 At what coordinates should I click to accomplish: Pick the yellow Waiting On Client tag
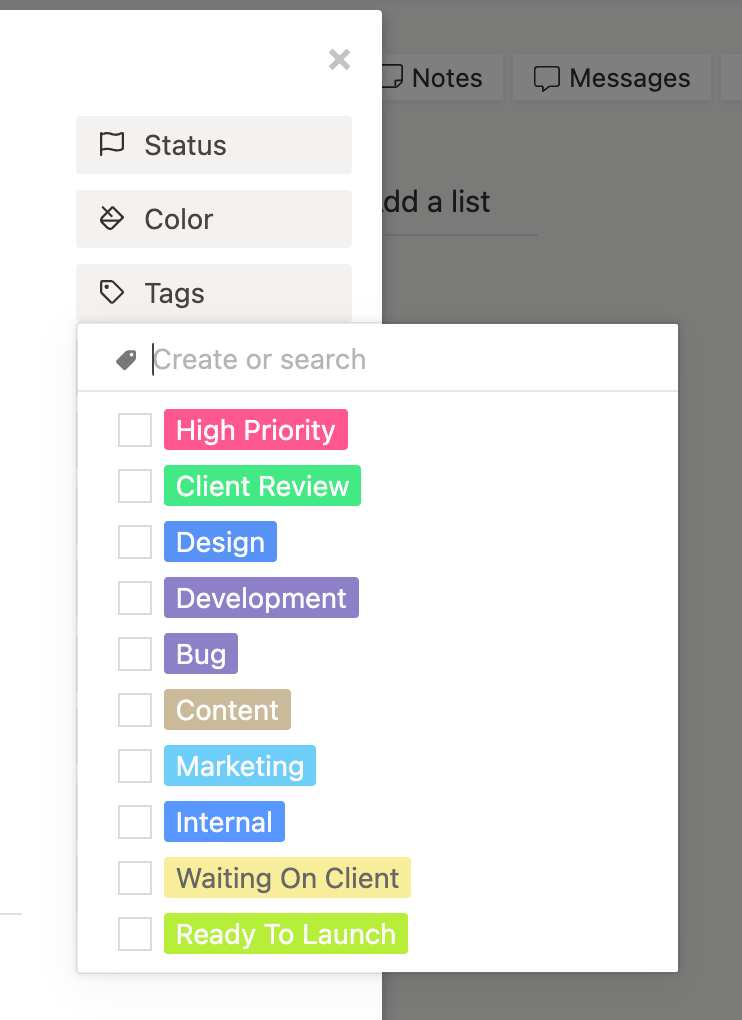click(287, 878)
